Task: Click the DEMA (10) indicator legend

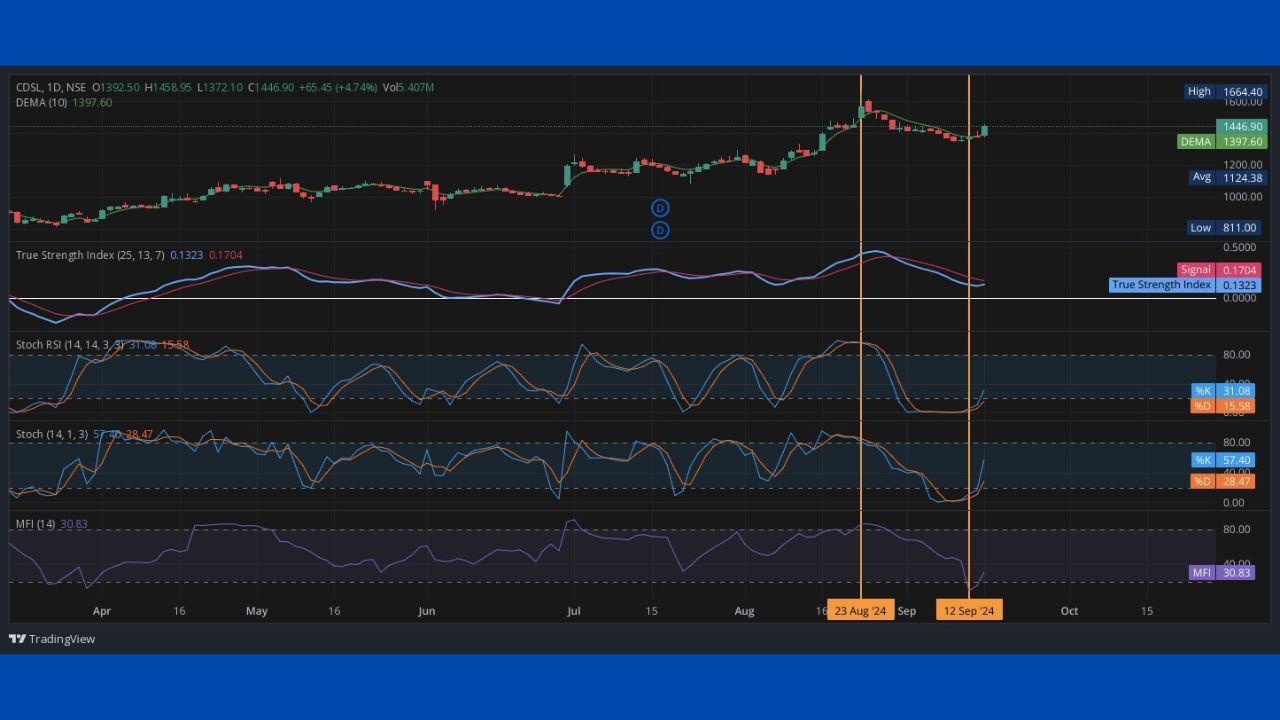Action: pyautogui.click(x=64, y=102)
